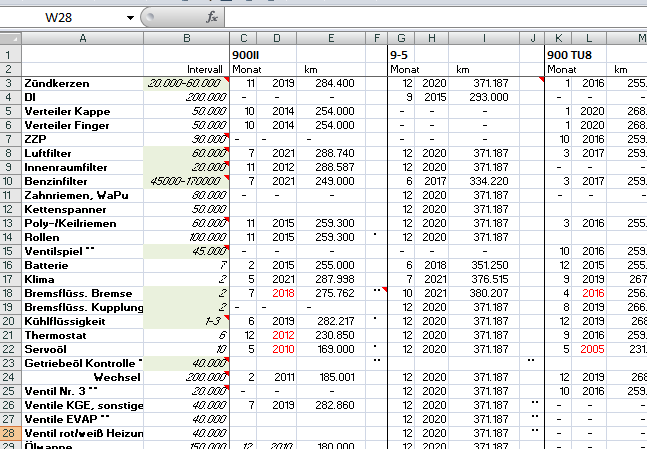Click the km value '376.515'
The width and height of the screenshot is (647, 449).
tap(484, 279)
